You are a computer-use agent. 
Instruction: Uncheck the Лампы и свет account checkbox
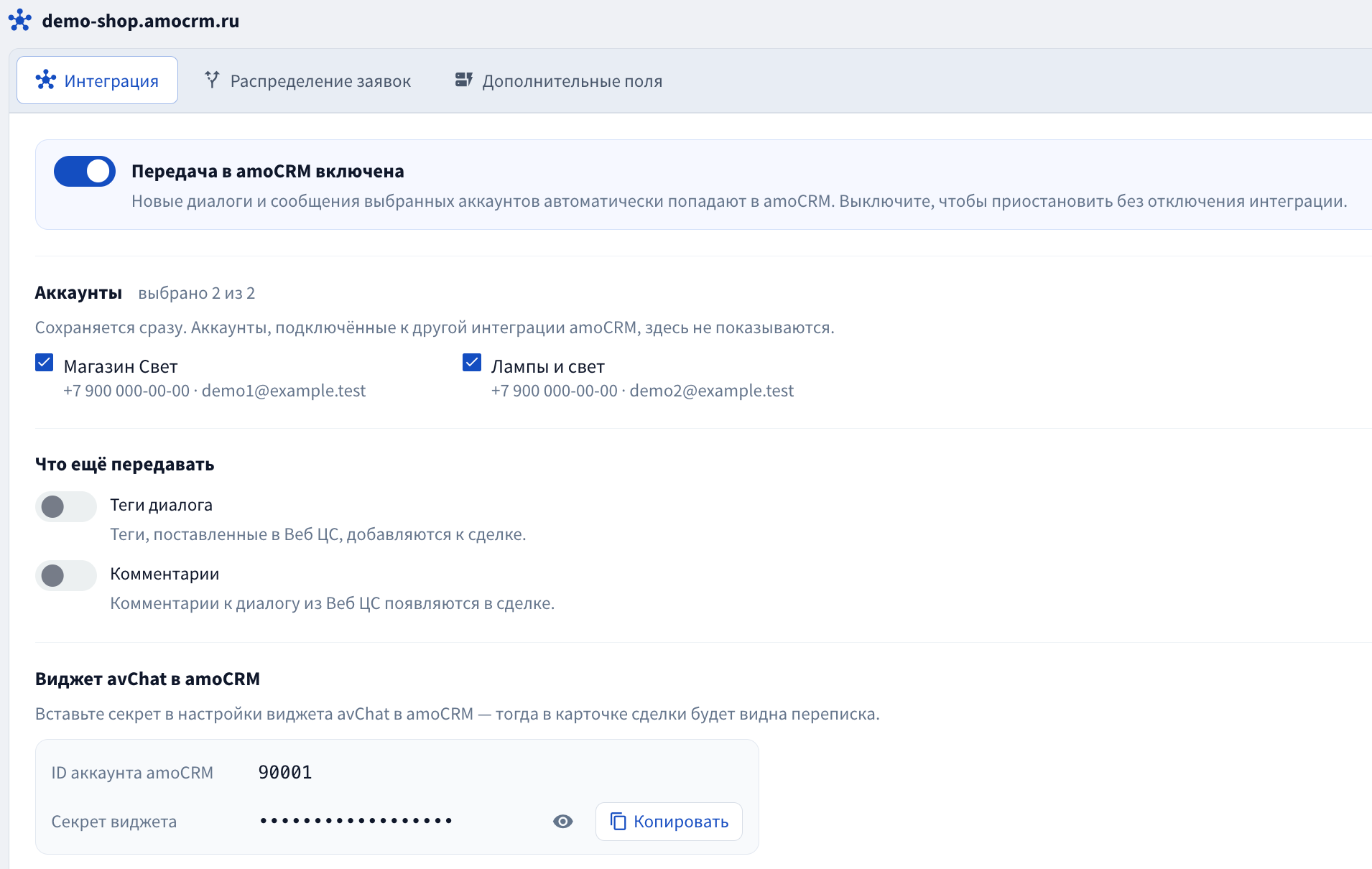coord(472,363)
